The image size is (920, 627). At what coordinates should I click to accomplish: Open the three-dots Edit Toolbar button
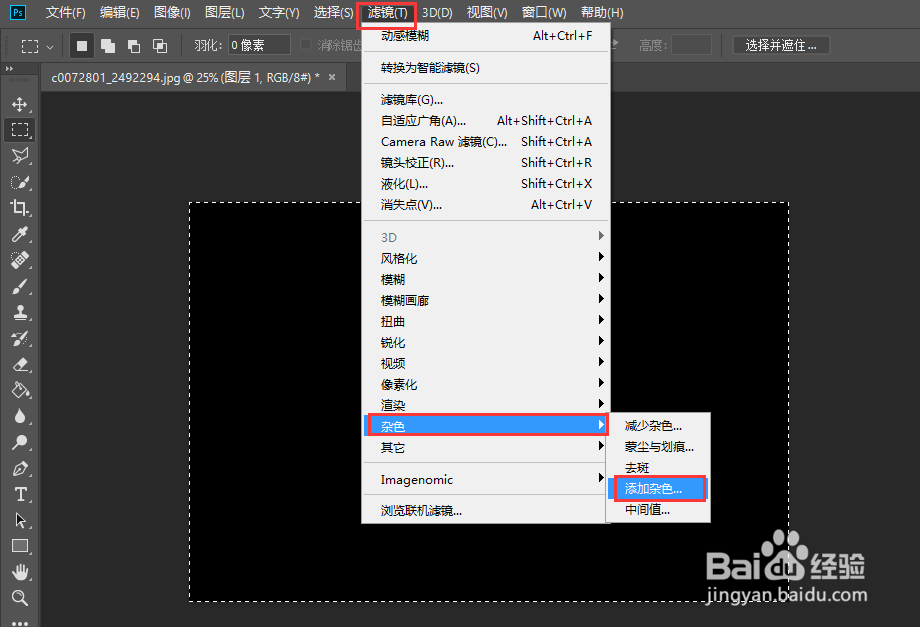pos(20,622)
